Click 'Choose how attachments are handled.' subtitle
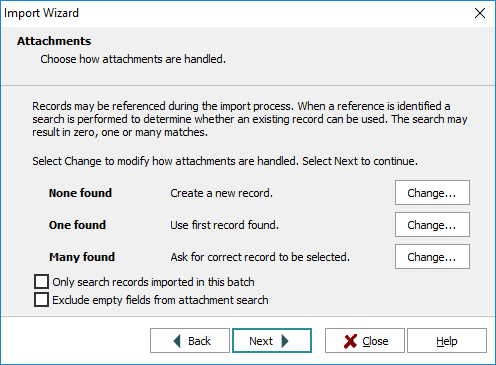 (133, 59)
